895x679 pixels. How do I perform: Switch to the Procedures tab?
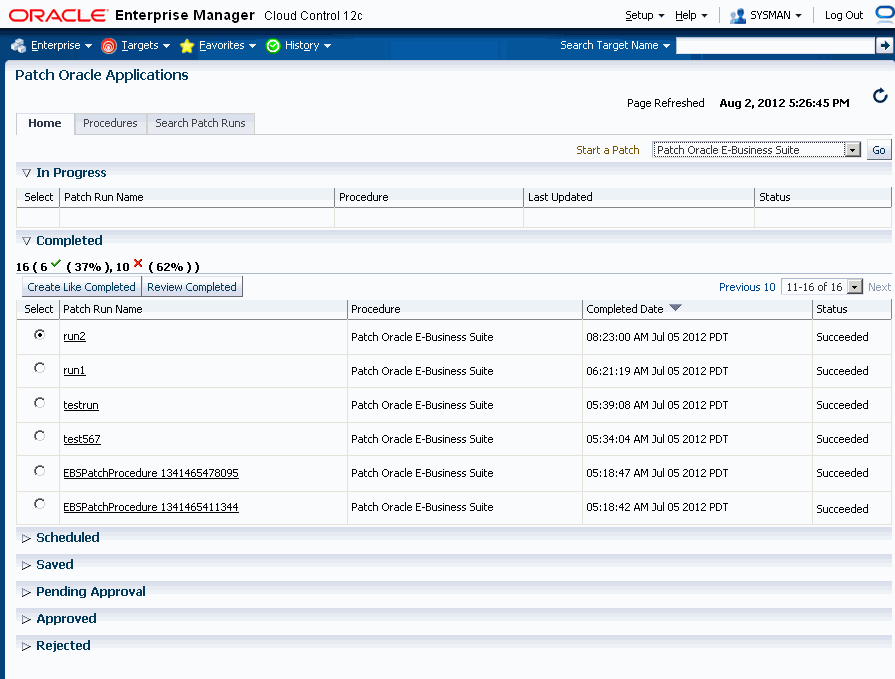click(110, 123)
